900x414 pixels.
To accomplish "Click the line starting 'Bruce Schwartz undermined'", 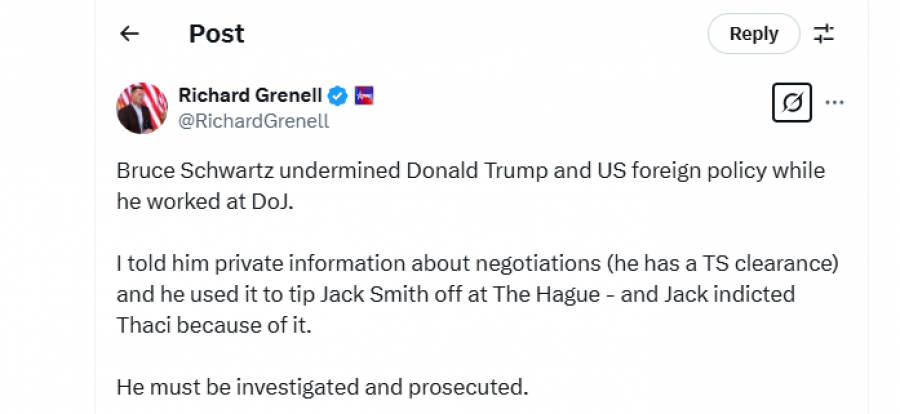I will coord(471,170).
